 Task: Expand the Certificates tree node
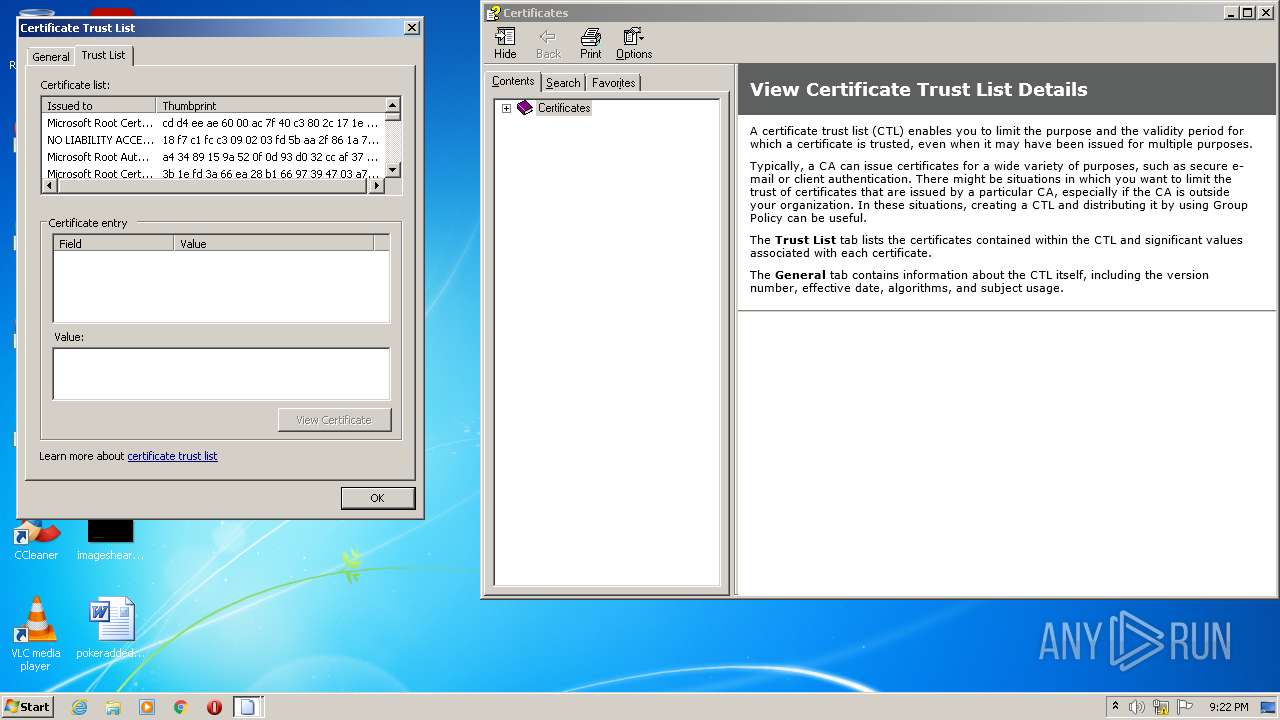pyautogui.click(x=506, y=108)
